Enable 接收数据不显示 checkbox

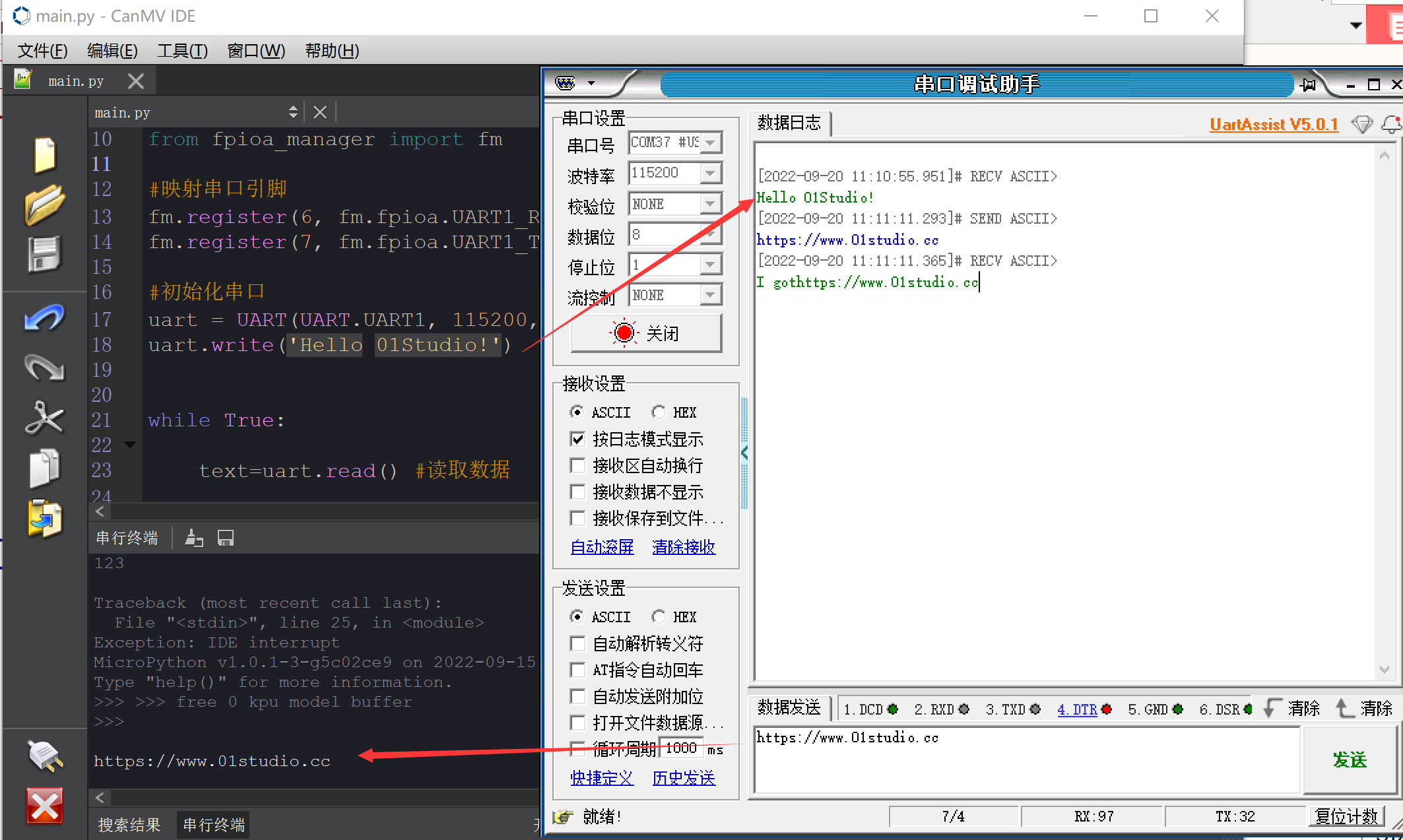coord(577,492)
